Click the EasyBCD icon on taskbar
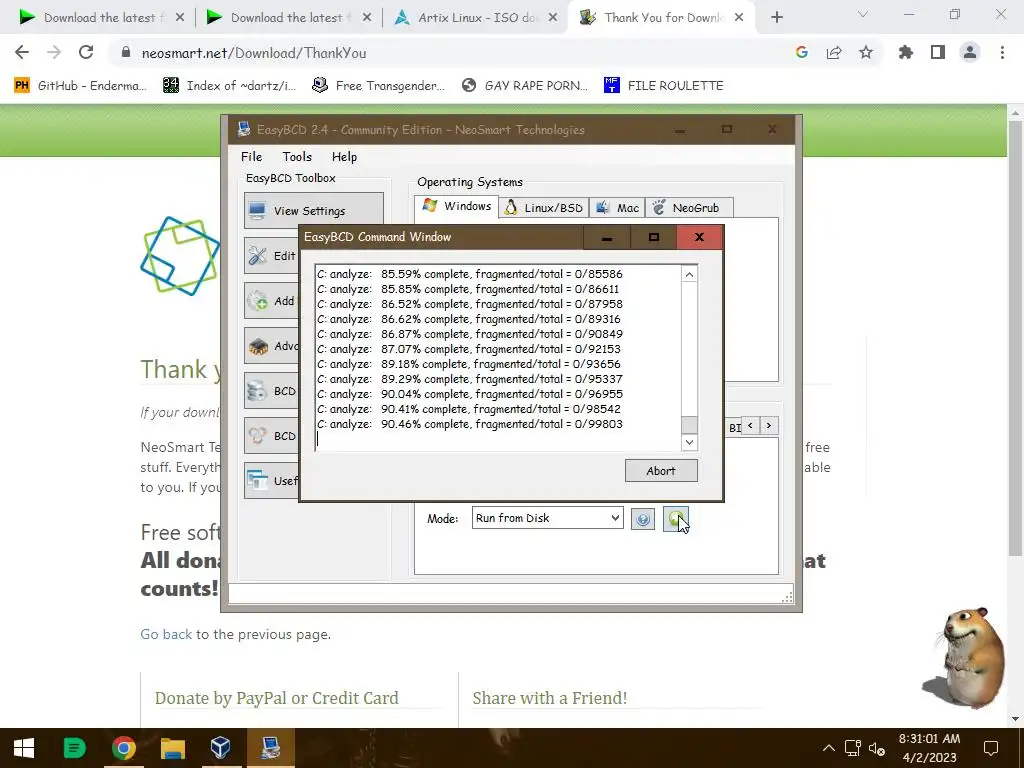The image size is (1024, 768). (270, 748)
